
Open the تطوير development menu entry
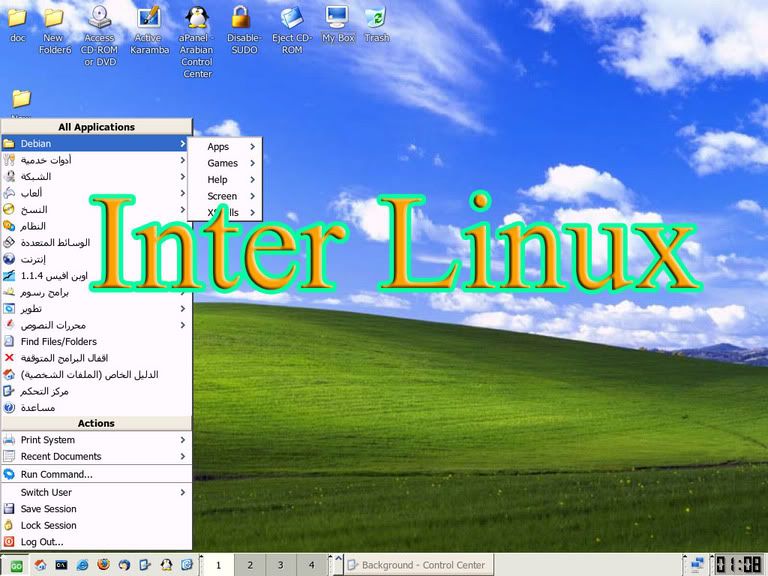96,309
